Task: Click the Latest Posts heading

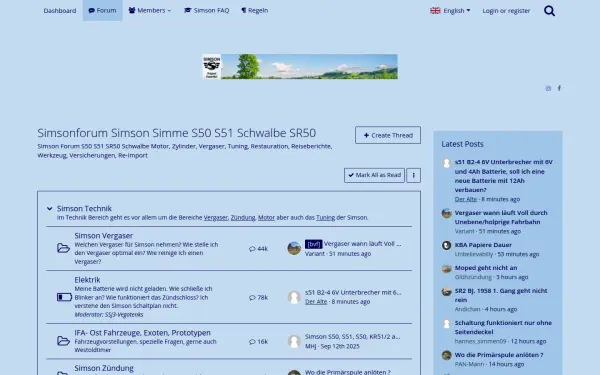Action: click(462, 144)
